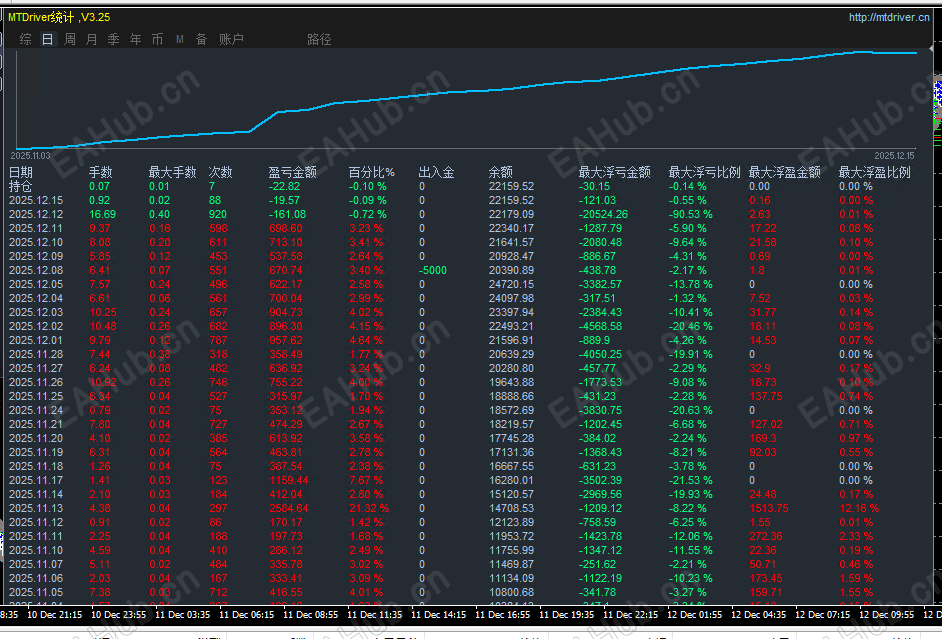The width and height of the screenshot is (942, 639).
Task: Open the 备 comment statistics tab
Action: click(201, 39)
